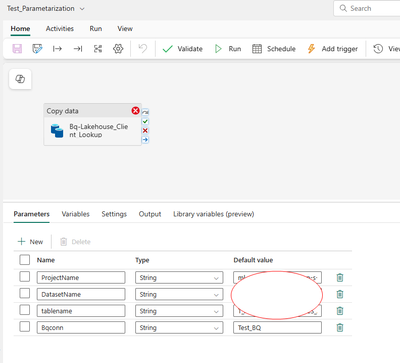The image size is (400, 363).
Task: Open the Output tab
Action: tap(150, 214)
